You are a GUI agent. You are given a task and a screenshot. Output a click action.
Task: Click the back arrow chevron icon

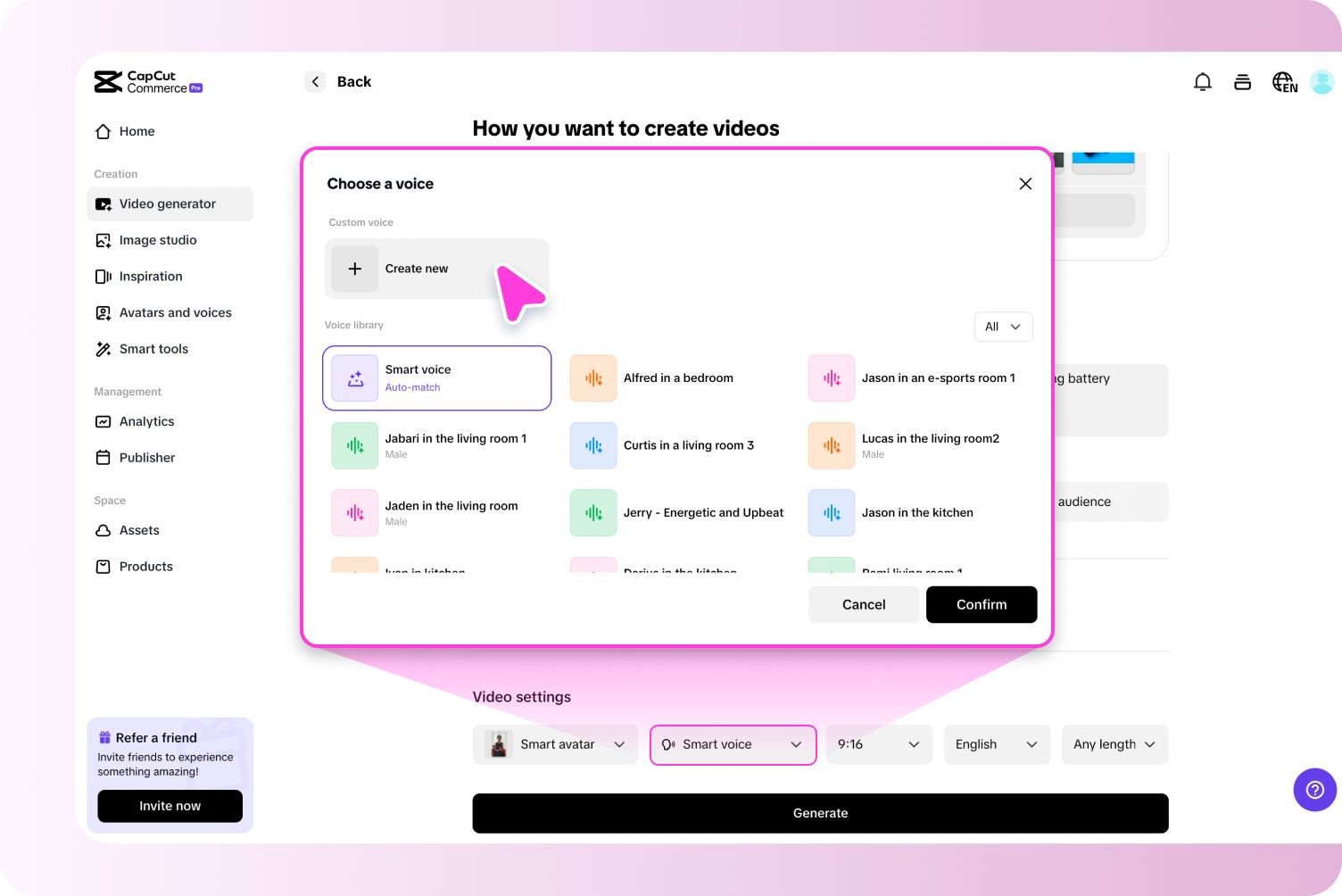point(315,82)
